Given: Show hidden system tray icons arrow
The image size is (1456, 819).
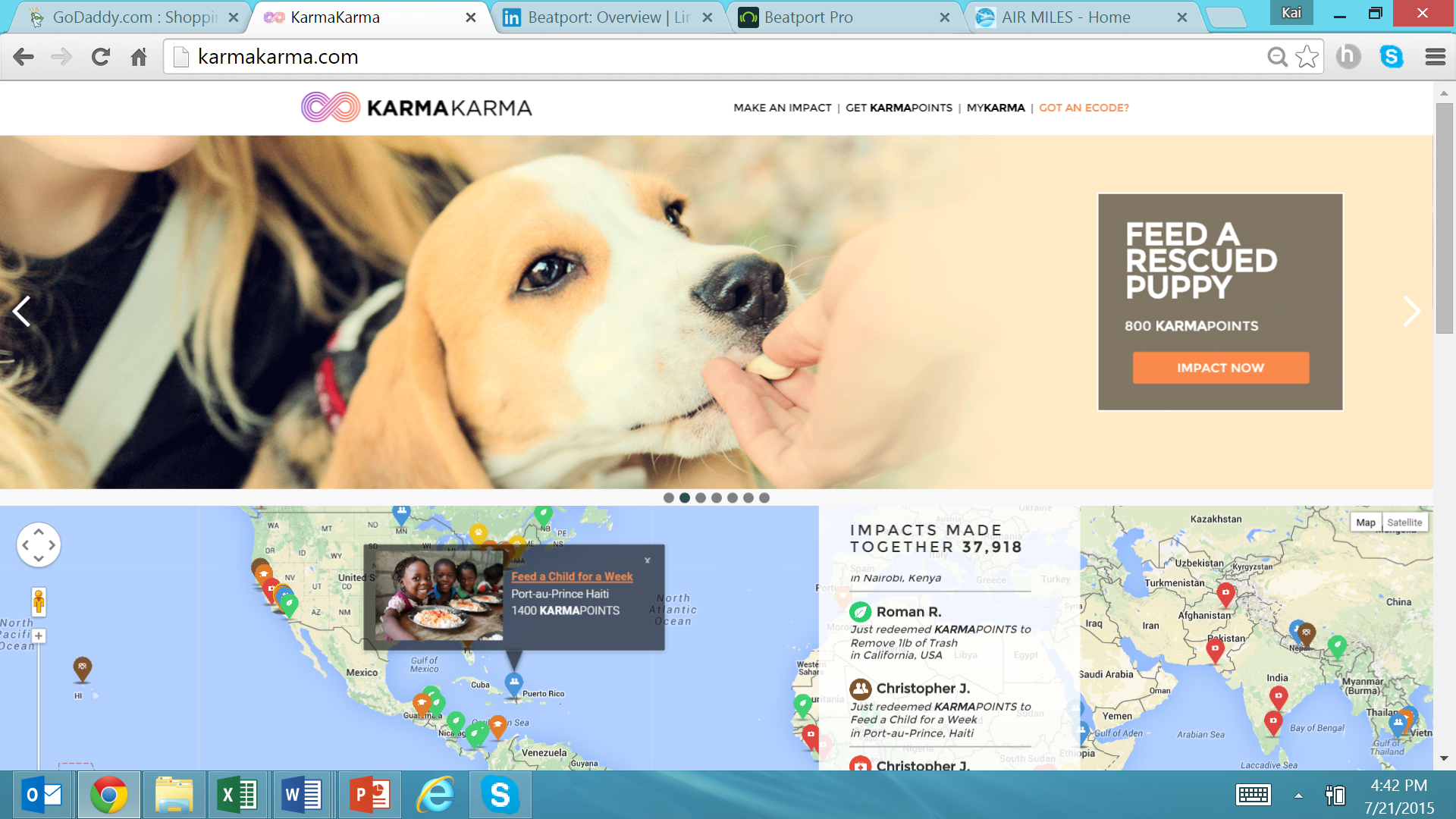Looking at the screenshot, I should [1298, 795].
